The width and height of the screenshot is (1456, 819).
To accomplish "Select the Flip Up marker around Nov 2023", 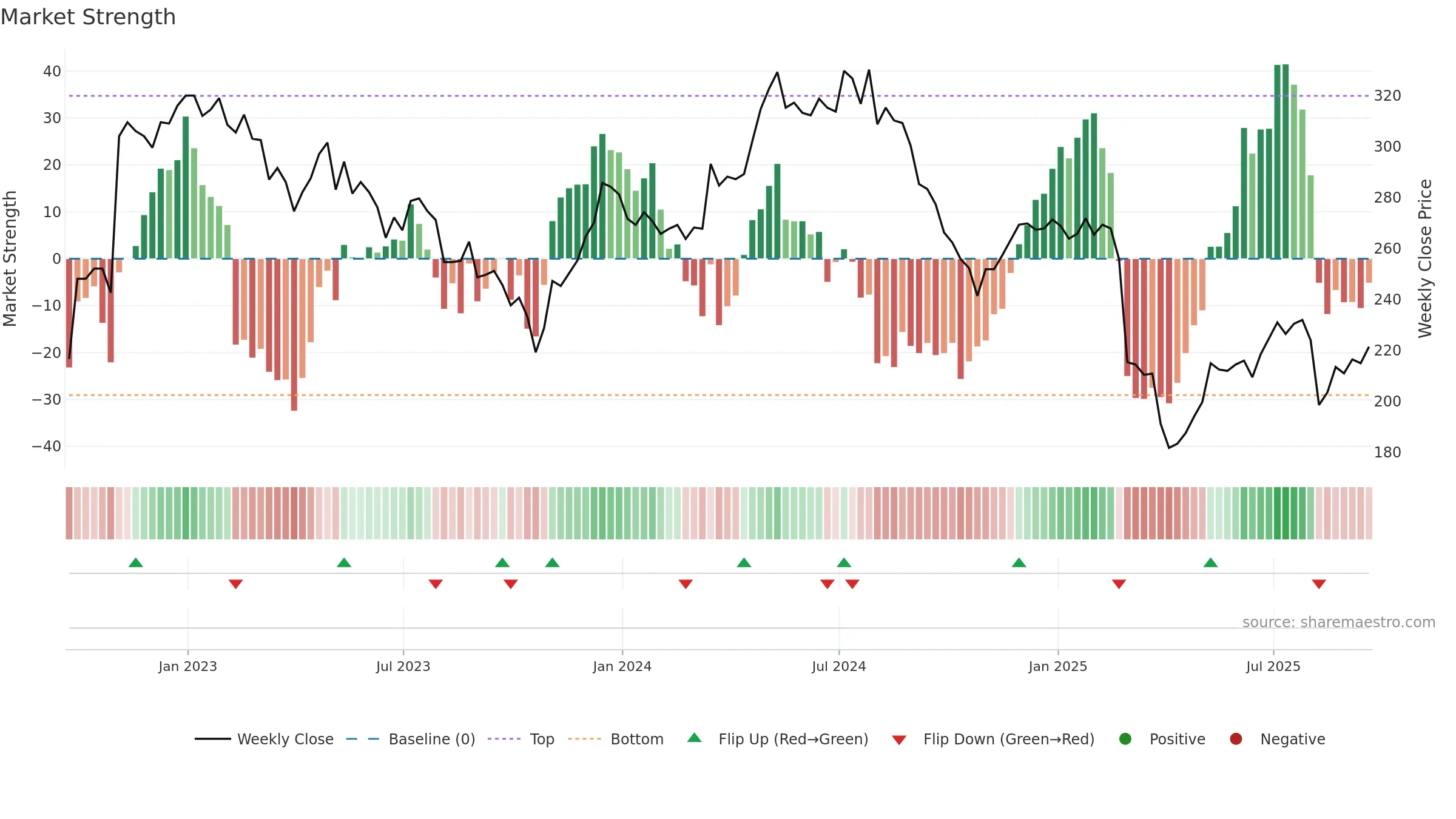I will pos(552,562).
